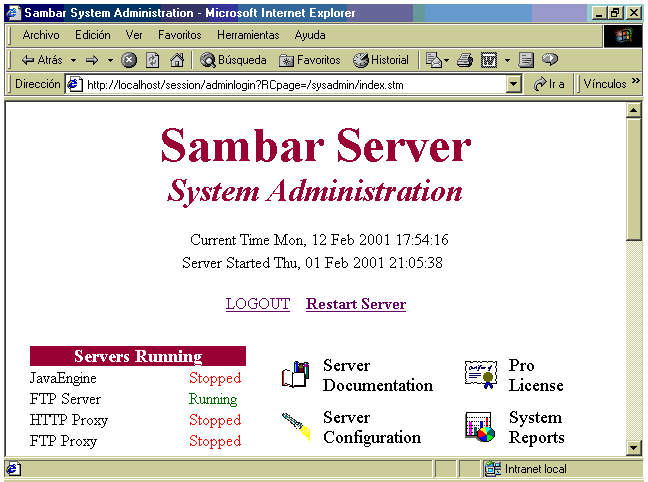This screenshot has height=482, width=648.
Task: Open the Pro License link
Action: [x=536, y=375]
